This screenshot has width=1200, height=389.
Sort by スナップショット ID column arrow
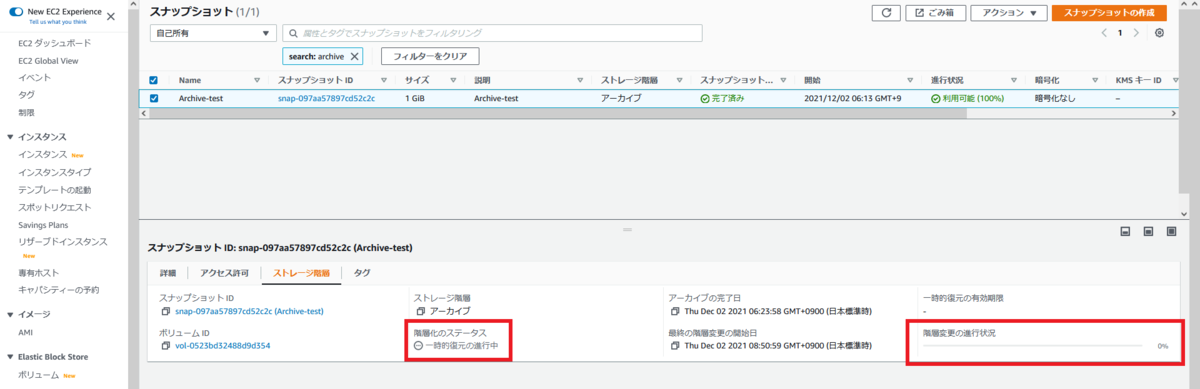click(x=383, y=80)
